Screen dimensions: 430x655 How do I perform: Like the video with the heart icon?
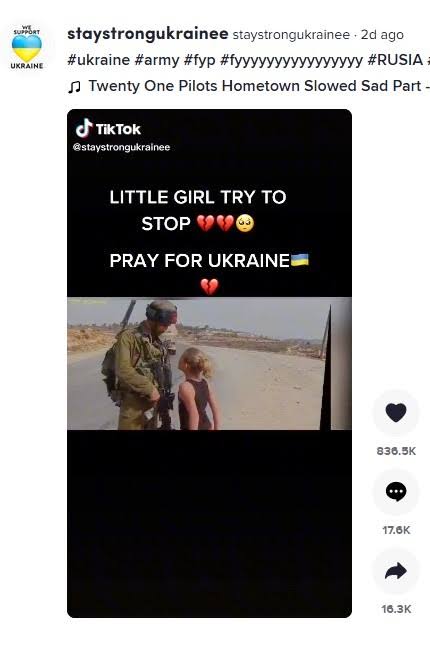pyautogui.click(x=396, y=413)
